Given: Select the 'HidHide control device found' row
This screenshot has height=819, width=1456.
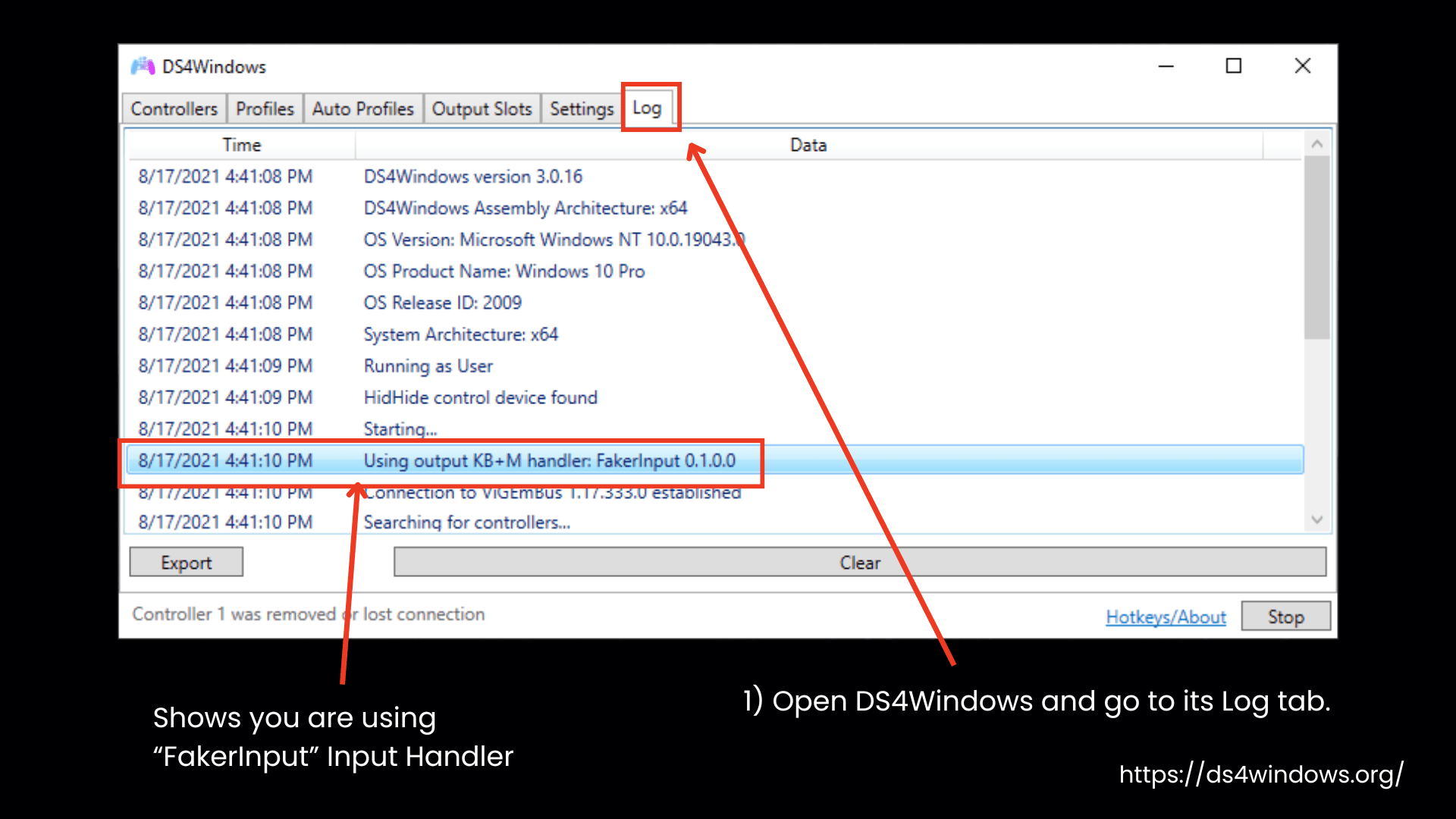Looking at the screenshot, I should [x=716, y=397].
